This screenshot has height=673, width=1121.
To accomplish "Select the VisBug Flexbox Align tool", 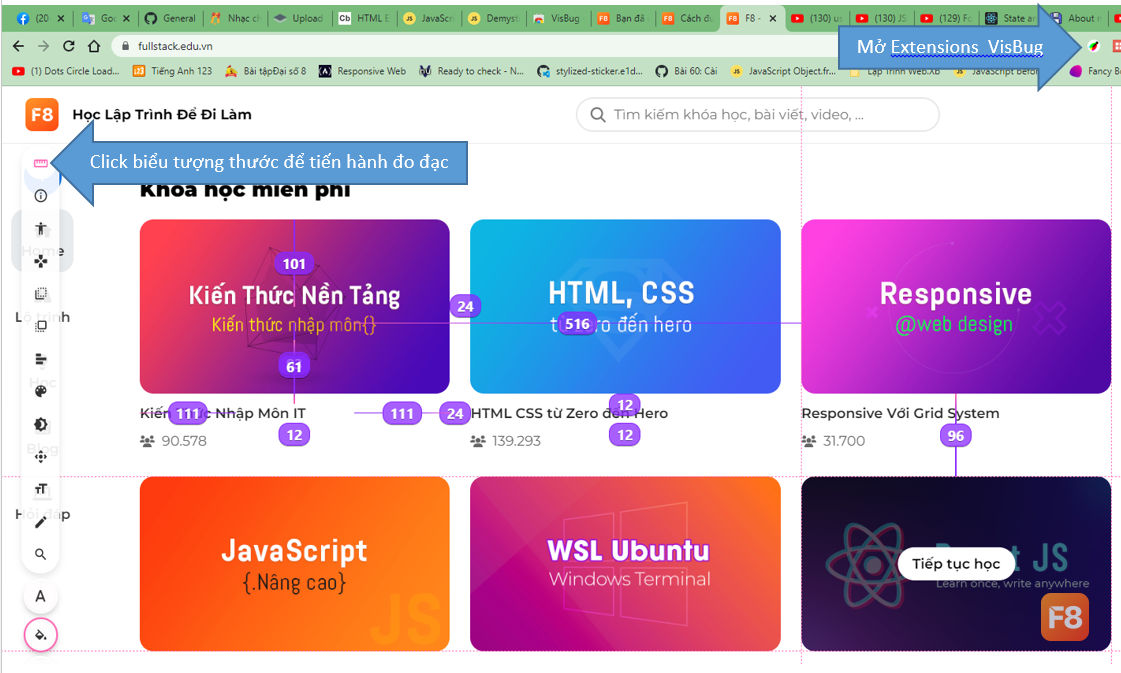I will [x=41, y=359].
